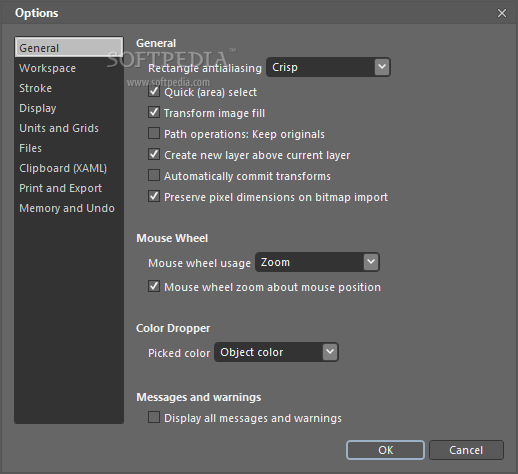Viewport: 518px width, 474px height.
Task: Select the General category
Action: click(69, 48)
